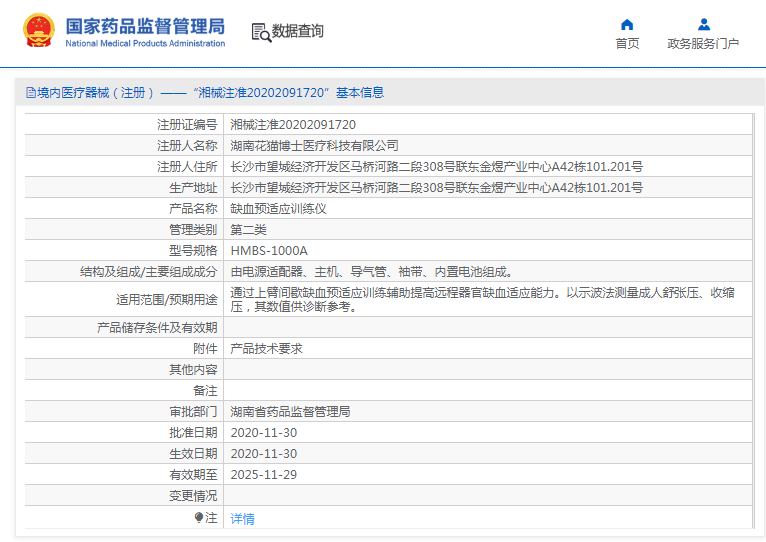Screen dimensions: 766x542
Task: Click the 产品储存条件及有效期 label
Action: pos(157,327)
